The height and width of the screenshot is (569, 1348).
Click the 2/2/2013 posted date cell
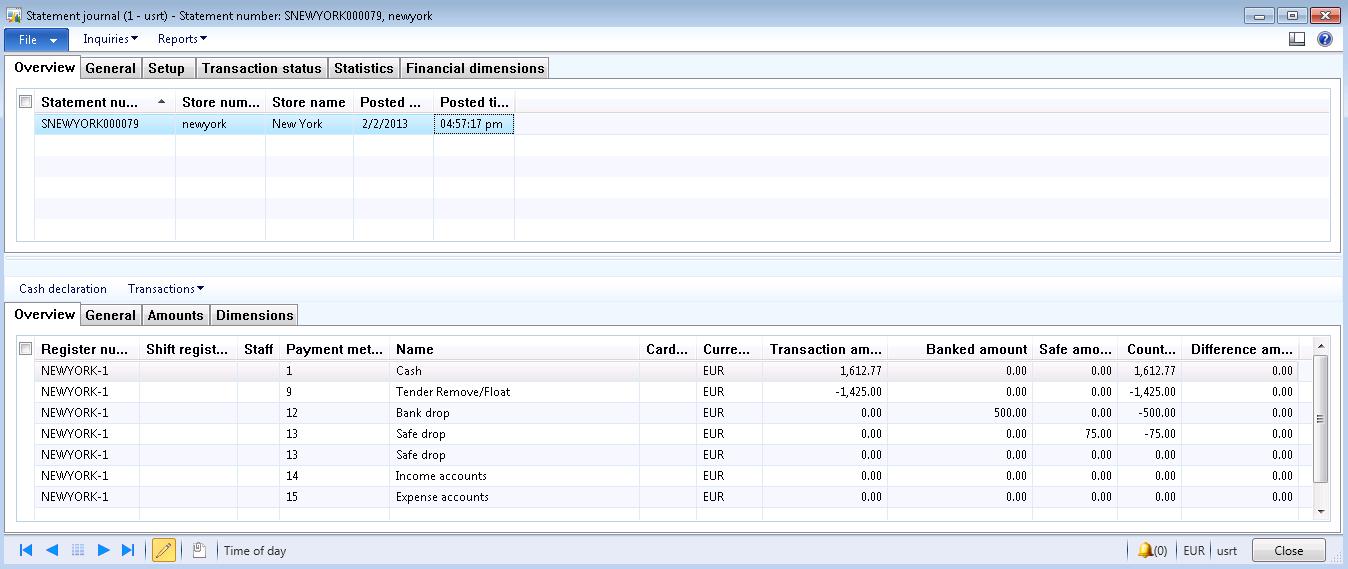(x=393, y=124)
